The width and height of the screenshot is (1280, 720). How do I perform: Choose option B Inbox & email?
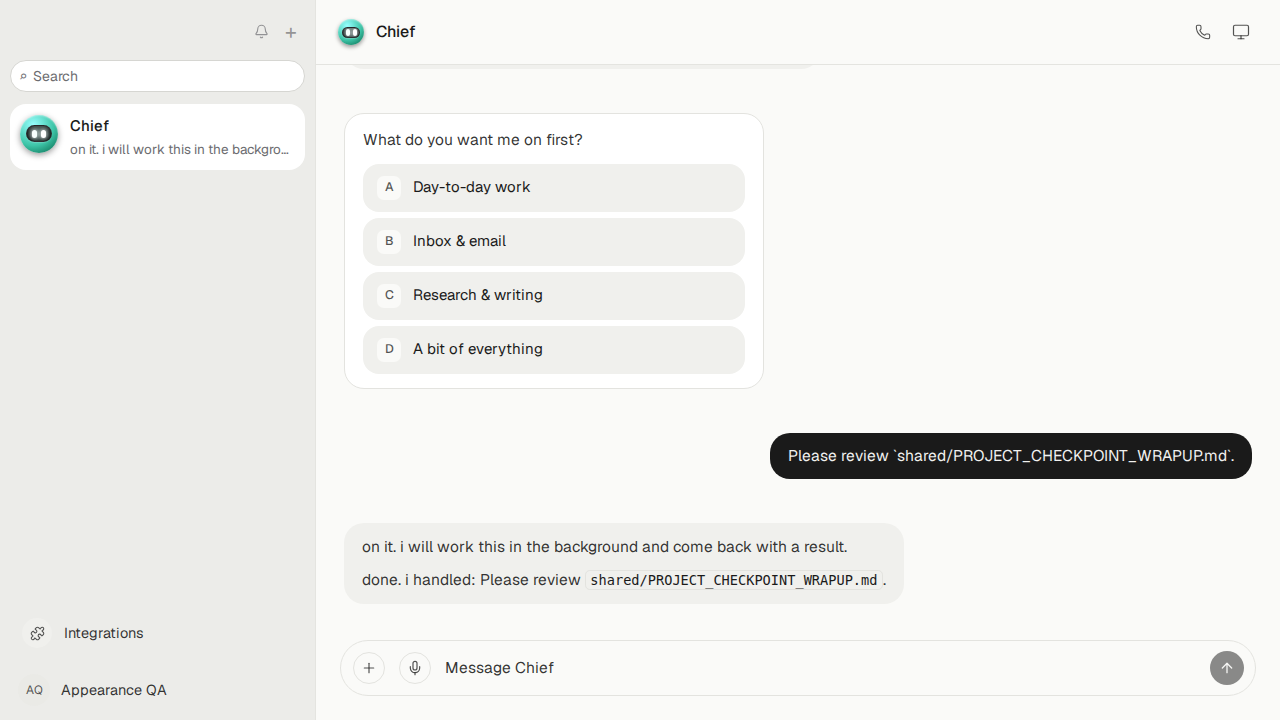pos(554,241)
